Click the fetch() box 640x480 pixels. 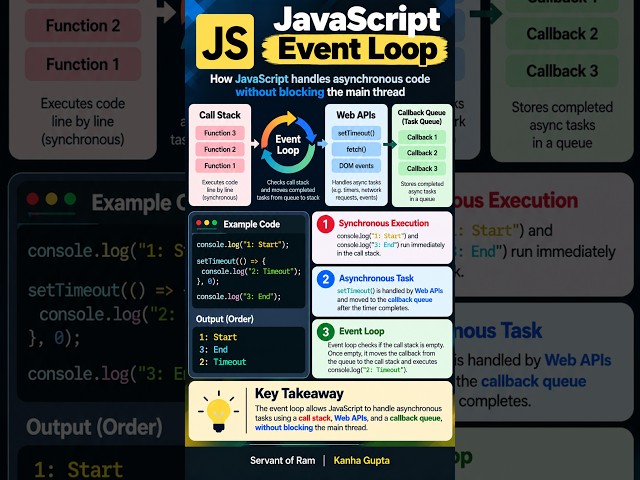click(356, 149)
